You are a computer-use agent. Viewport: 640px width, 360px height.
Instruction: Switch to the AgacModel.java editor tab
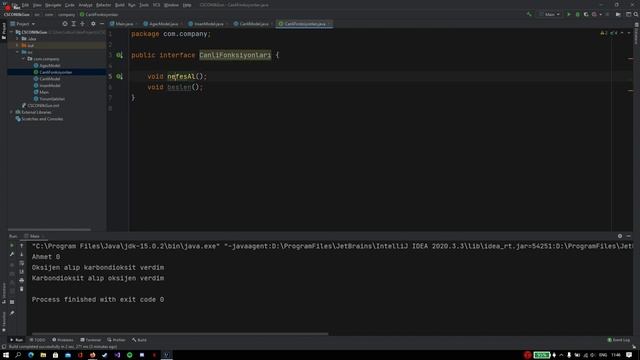[x=162, y=24]
